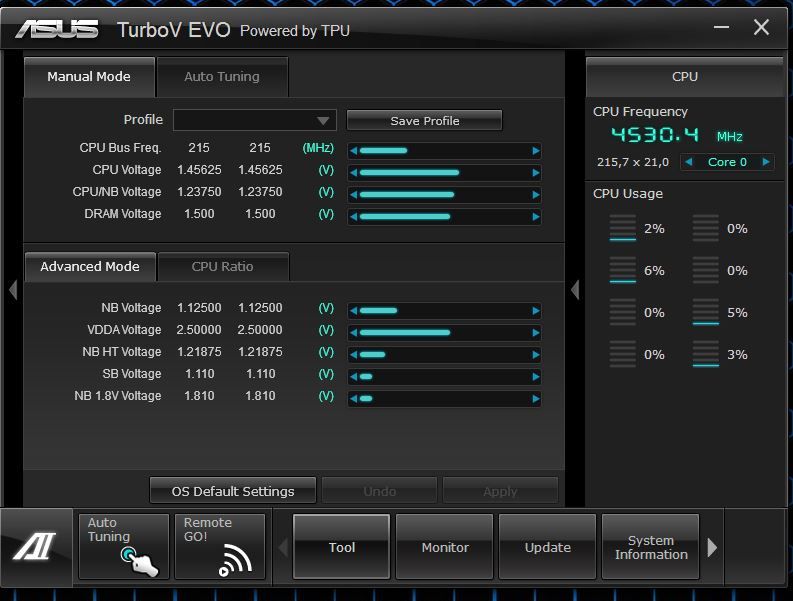Click the CPU frequency 4530.4 MHz readout
Screen dimensions: 793x601
(x=677, y=135)
